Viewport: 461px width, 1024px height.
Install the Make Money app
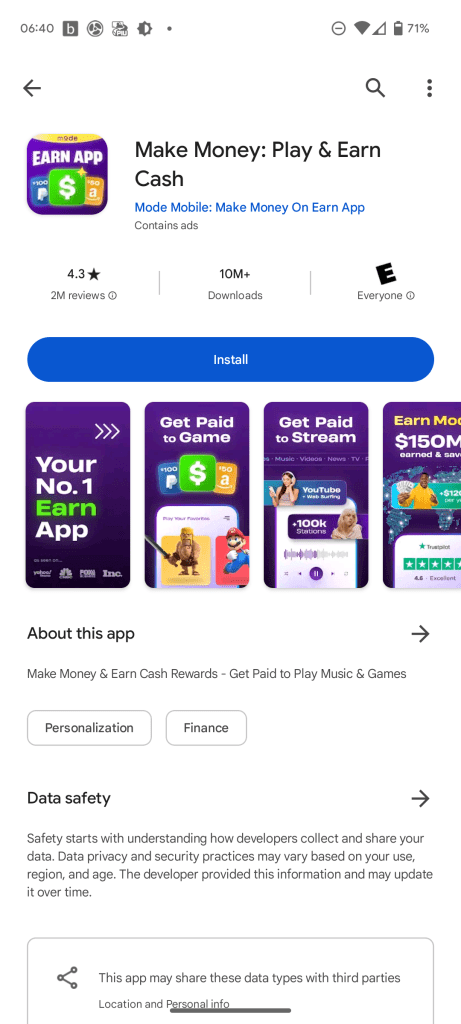pyautogui.click(x=230, y=359)
